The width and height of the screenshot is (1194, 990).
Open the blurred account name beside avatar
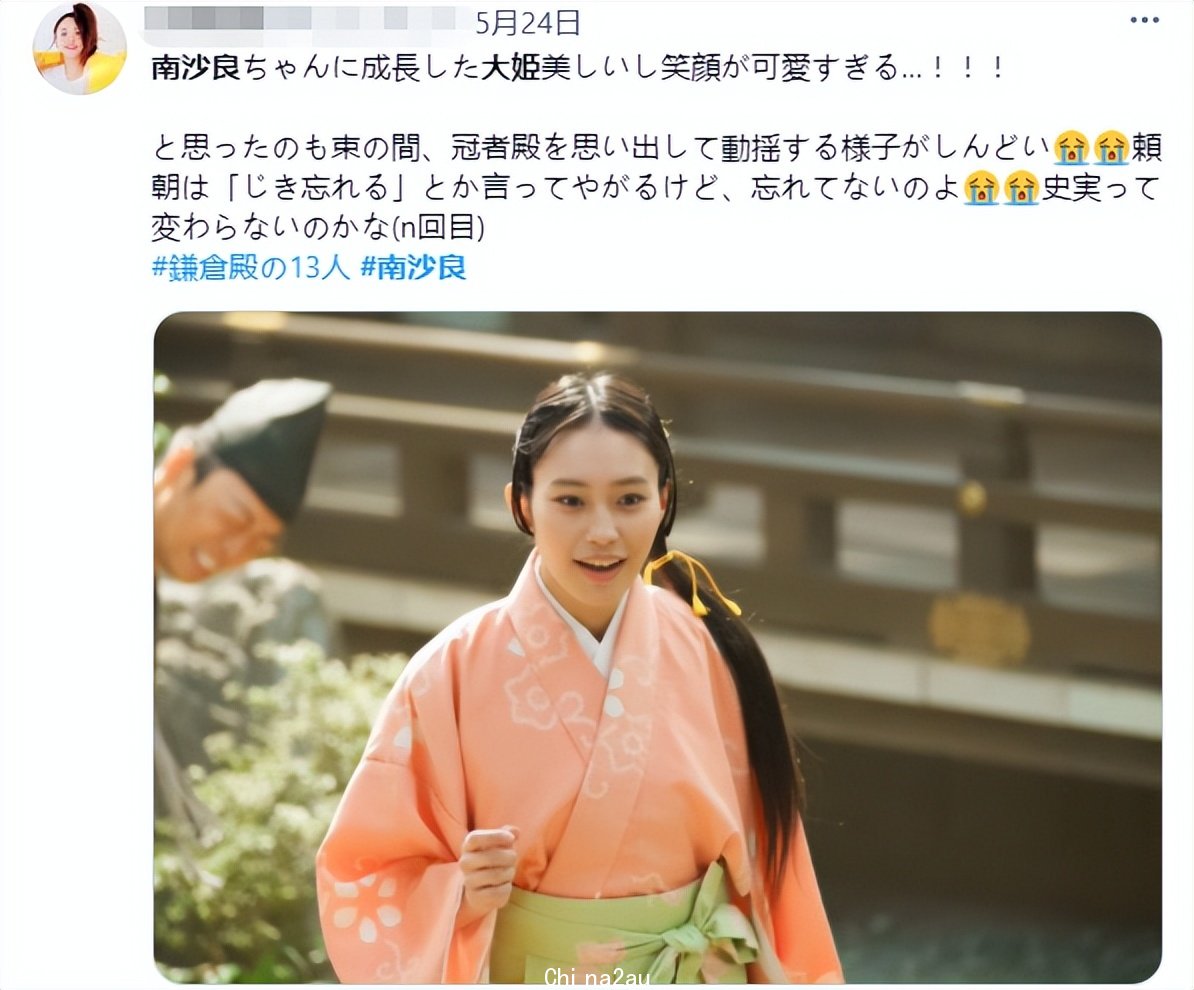coord(307,19)
